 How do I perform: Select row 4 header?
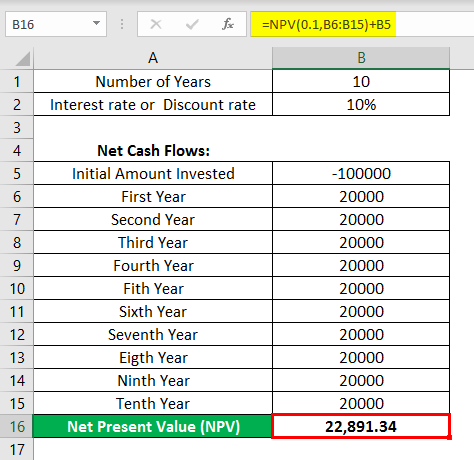[x=17, y=150]
